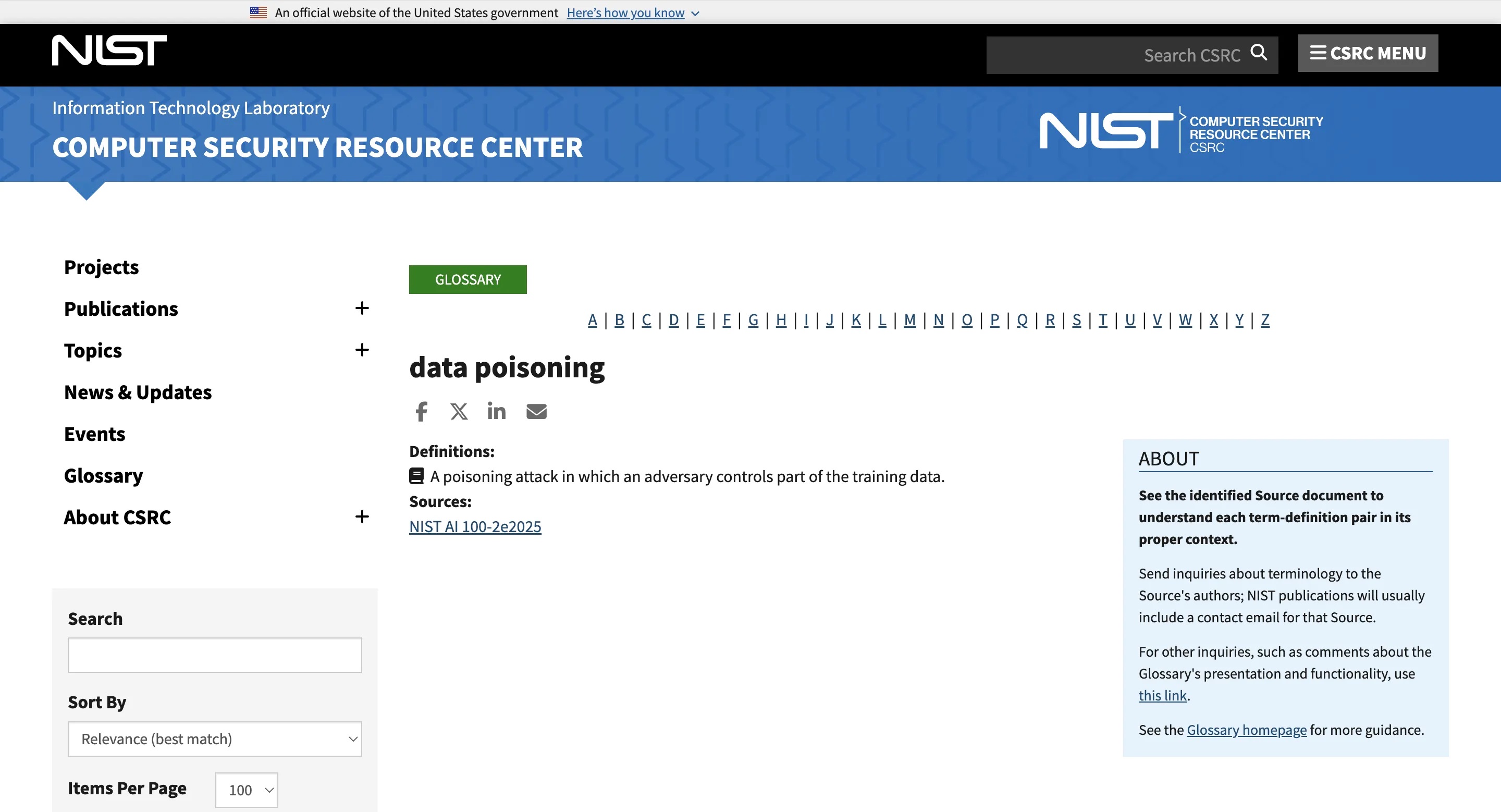Click the glossary Search text field
Image resolution: width=1501 pixels, height=812 pixels.
click(x=214, y=655)
